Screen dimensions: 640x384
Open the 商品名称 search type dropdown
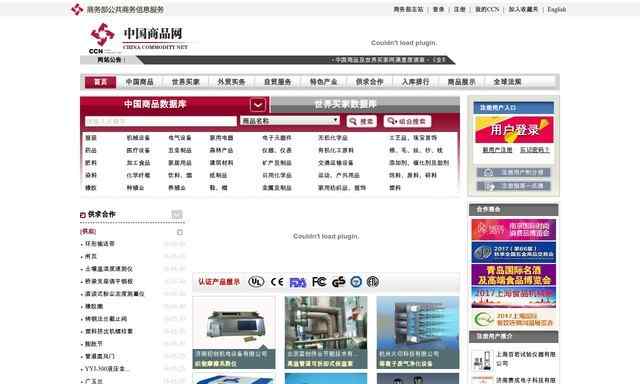coord(290,121)
